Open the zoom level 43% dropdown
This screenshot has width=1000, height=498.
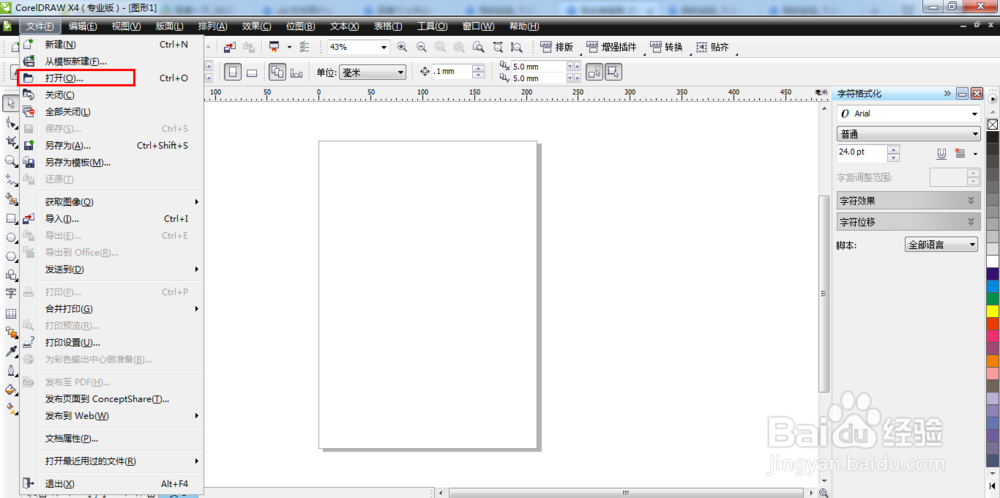[x=384, y=47]
